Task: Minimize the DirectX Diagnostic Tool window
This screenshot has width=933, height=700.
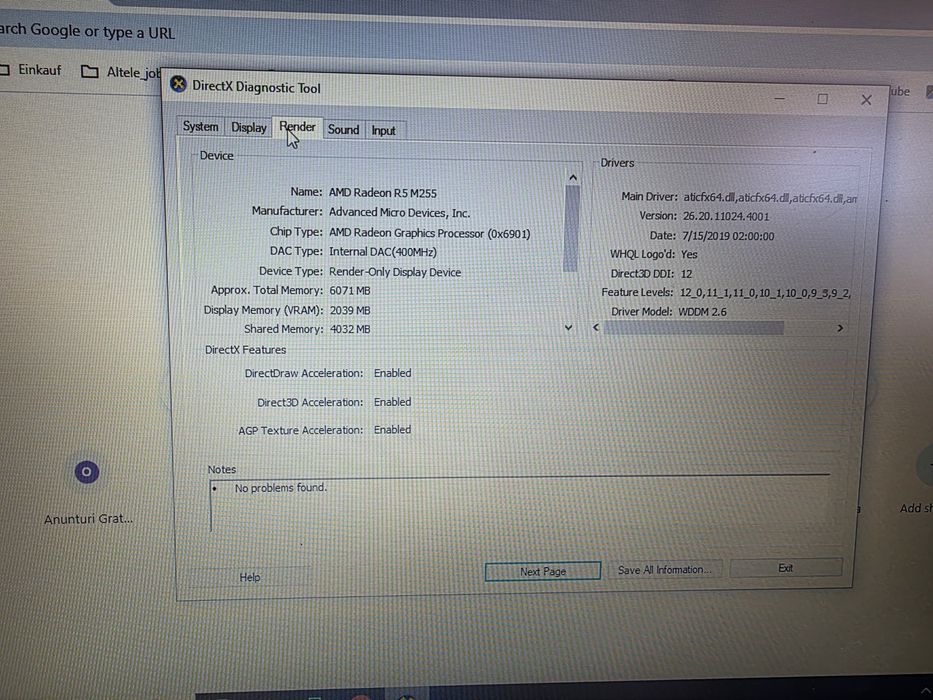Action: click(x=780, y=98)
